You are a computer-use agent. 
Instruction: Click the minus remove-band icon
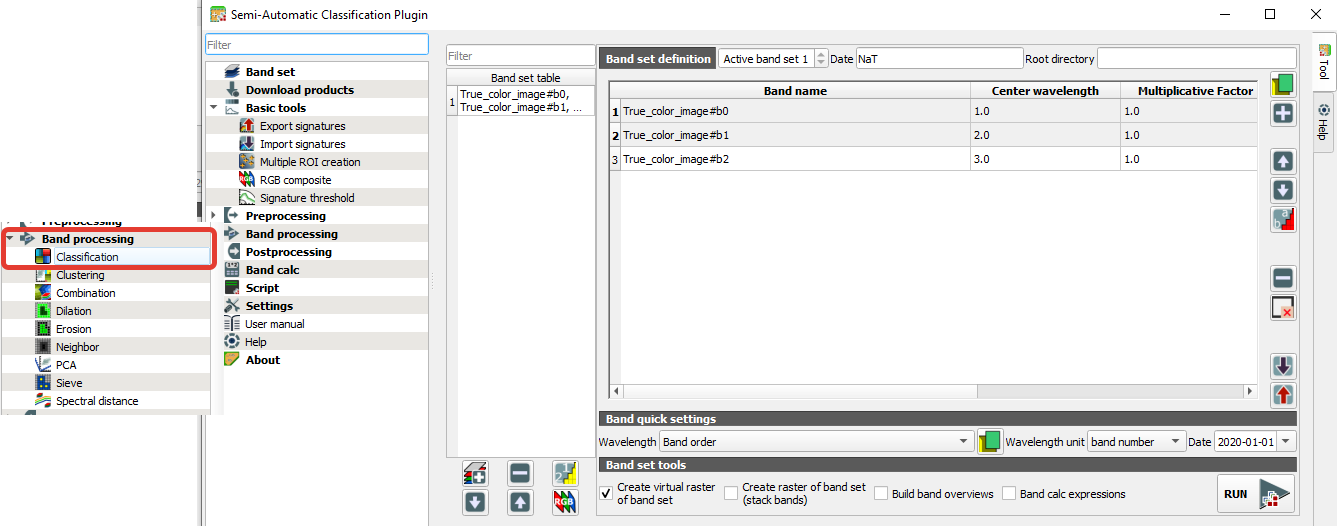[1283, 278]
